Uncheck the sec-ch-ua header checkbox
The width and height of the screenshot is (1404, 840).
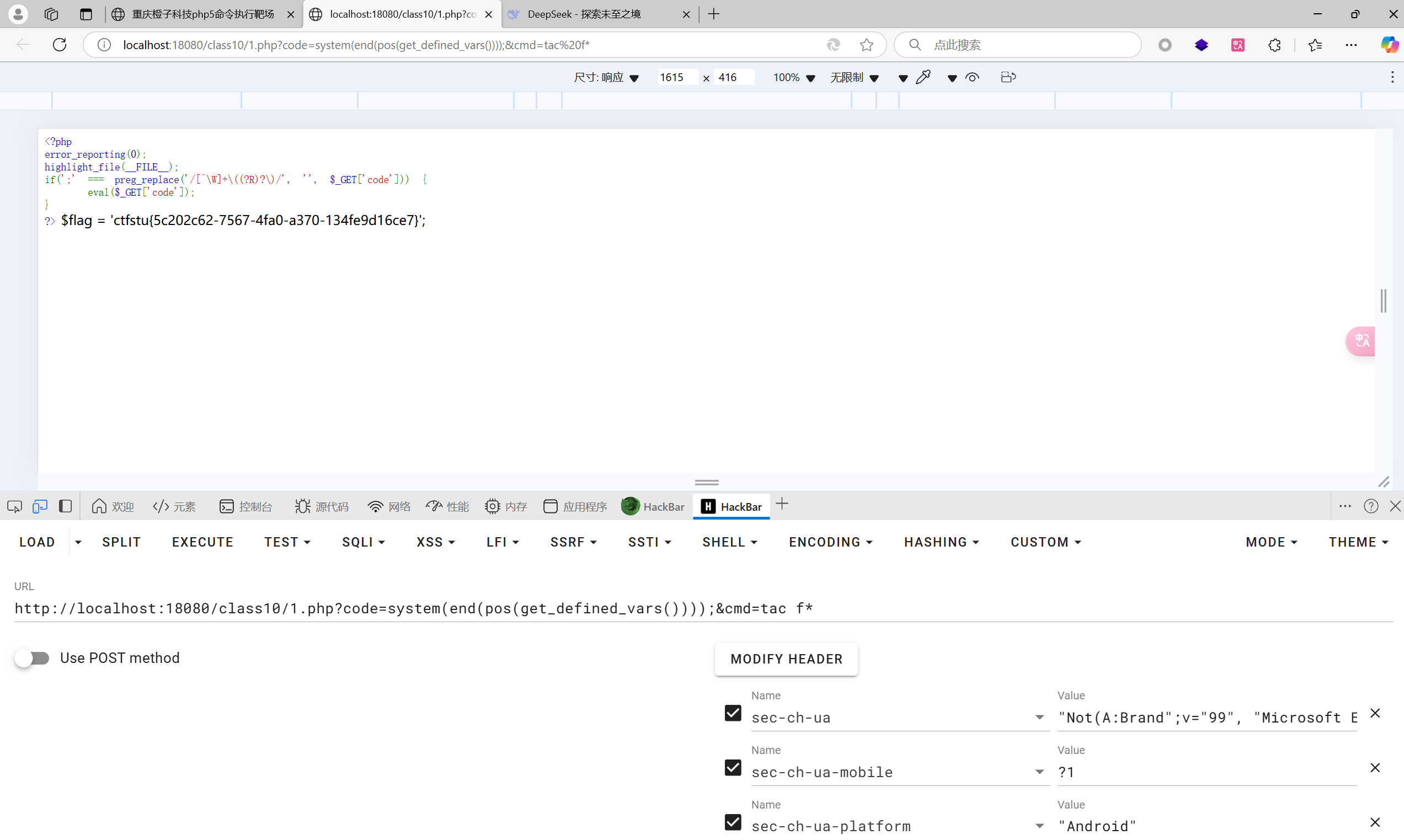733,713
